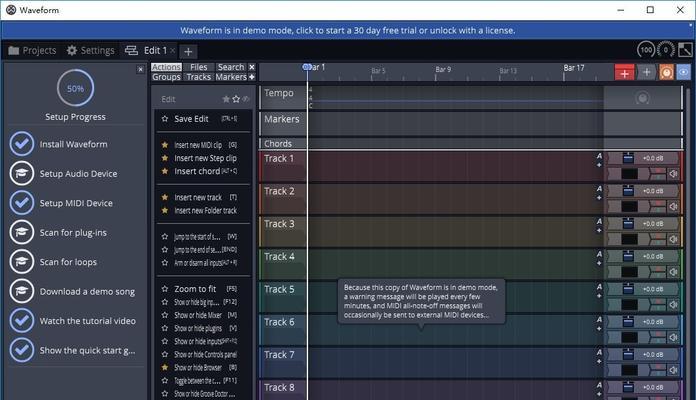Image resolution: width=696 pixels, height=400 pixels.
Task: Open the Actions tab
Action: [x=166, y=67]
